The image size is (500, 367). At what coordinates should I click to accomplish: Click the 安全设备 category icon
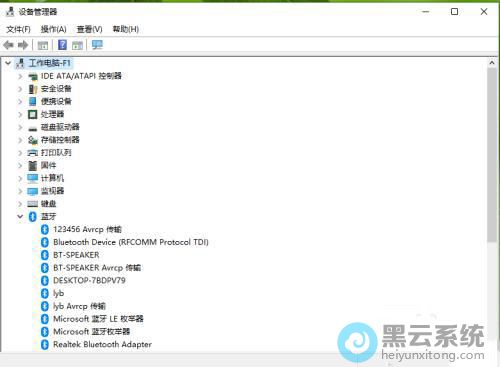[x=33, y=89]
